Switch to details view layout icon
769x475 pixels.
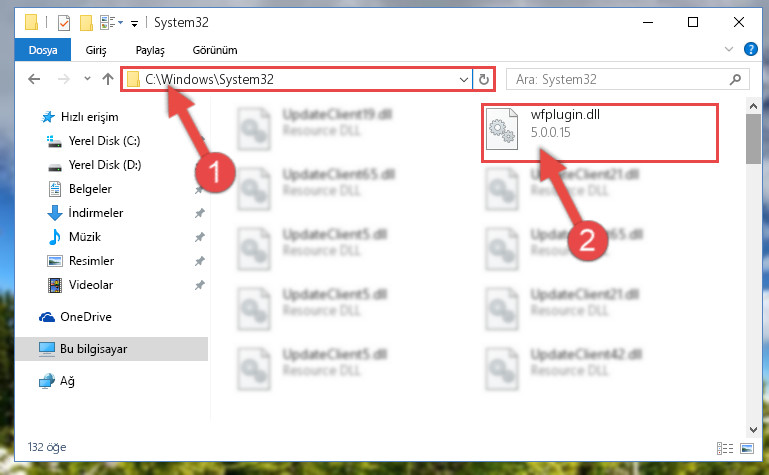click(724, 448)
